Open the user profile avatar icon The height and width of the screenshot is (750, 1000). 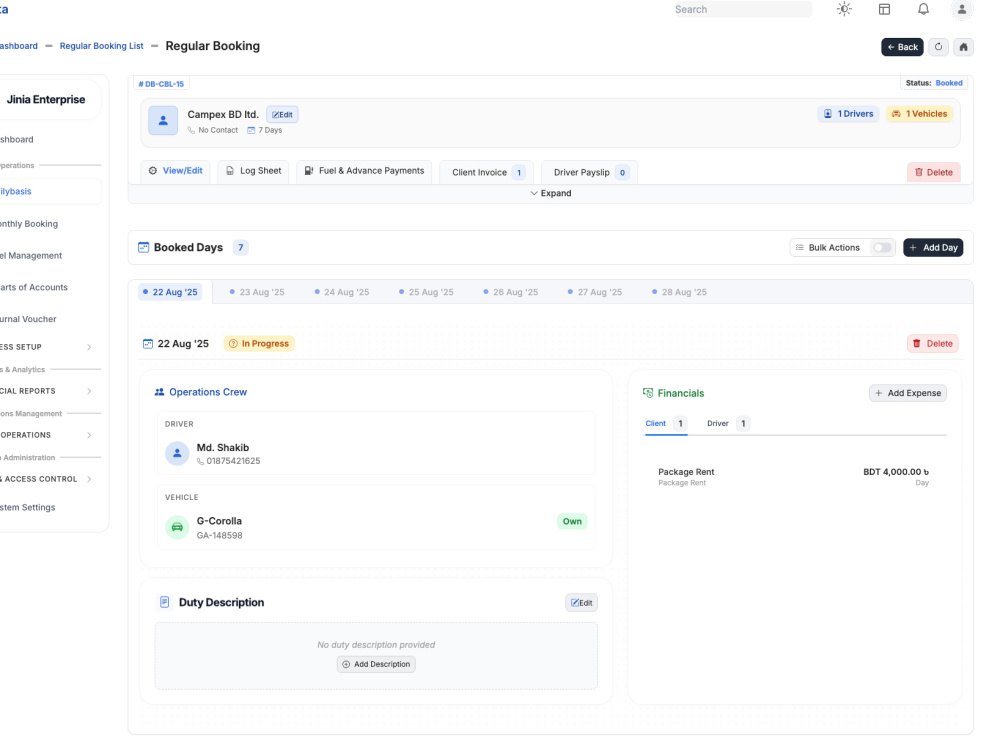point(962,10)
